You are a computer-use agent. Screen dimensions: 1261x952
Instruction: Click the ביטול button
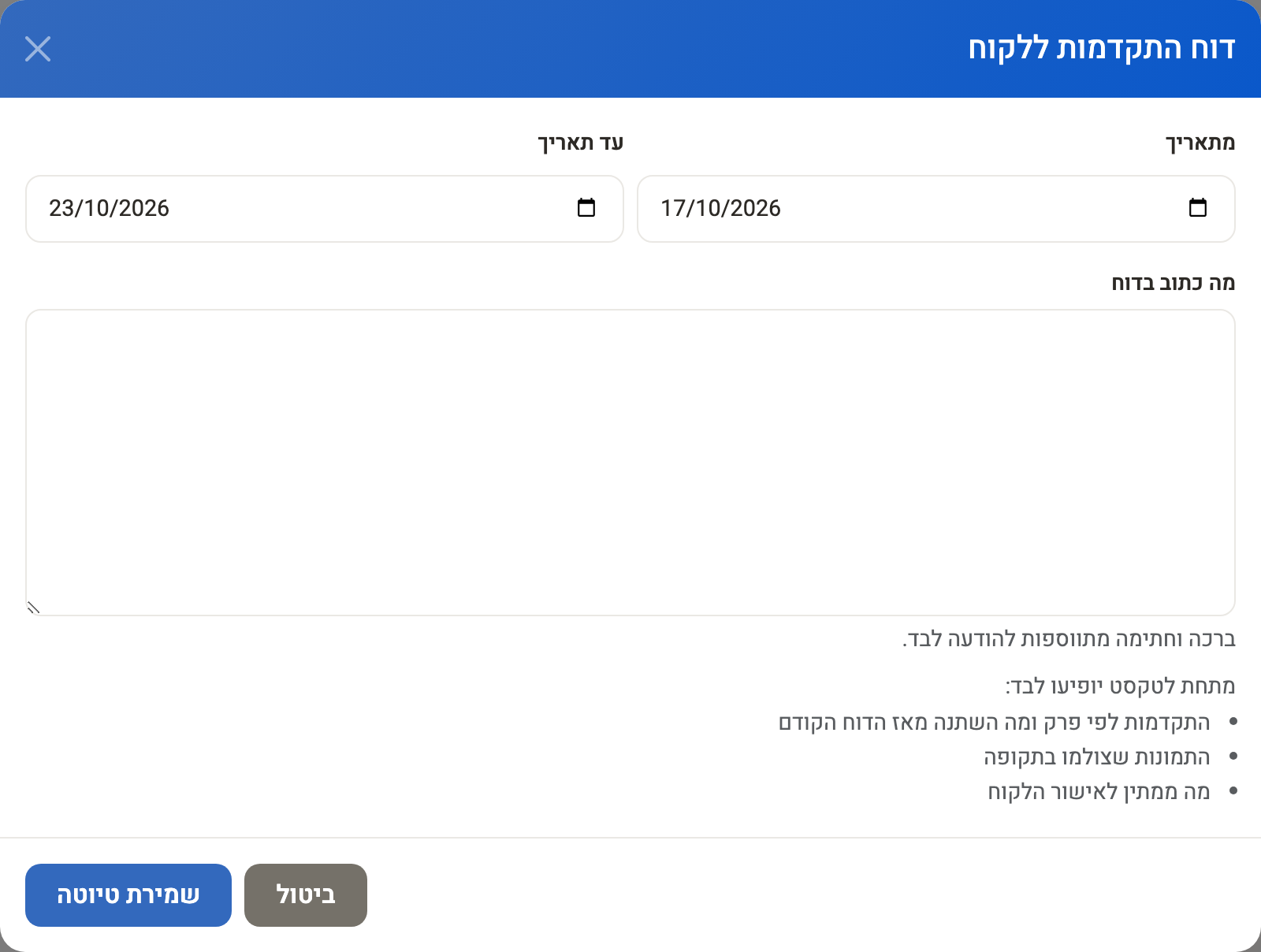(306, 895)
